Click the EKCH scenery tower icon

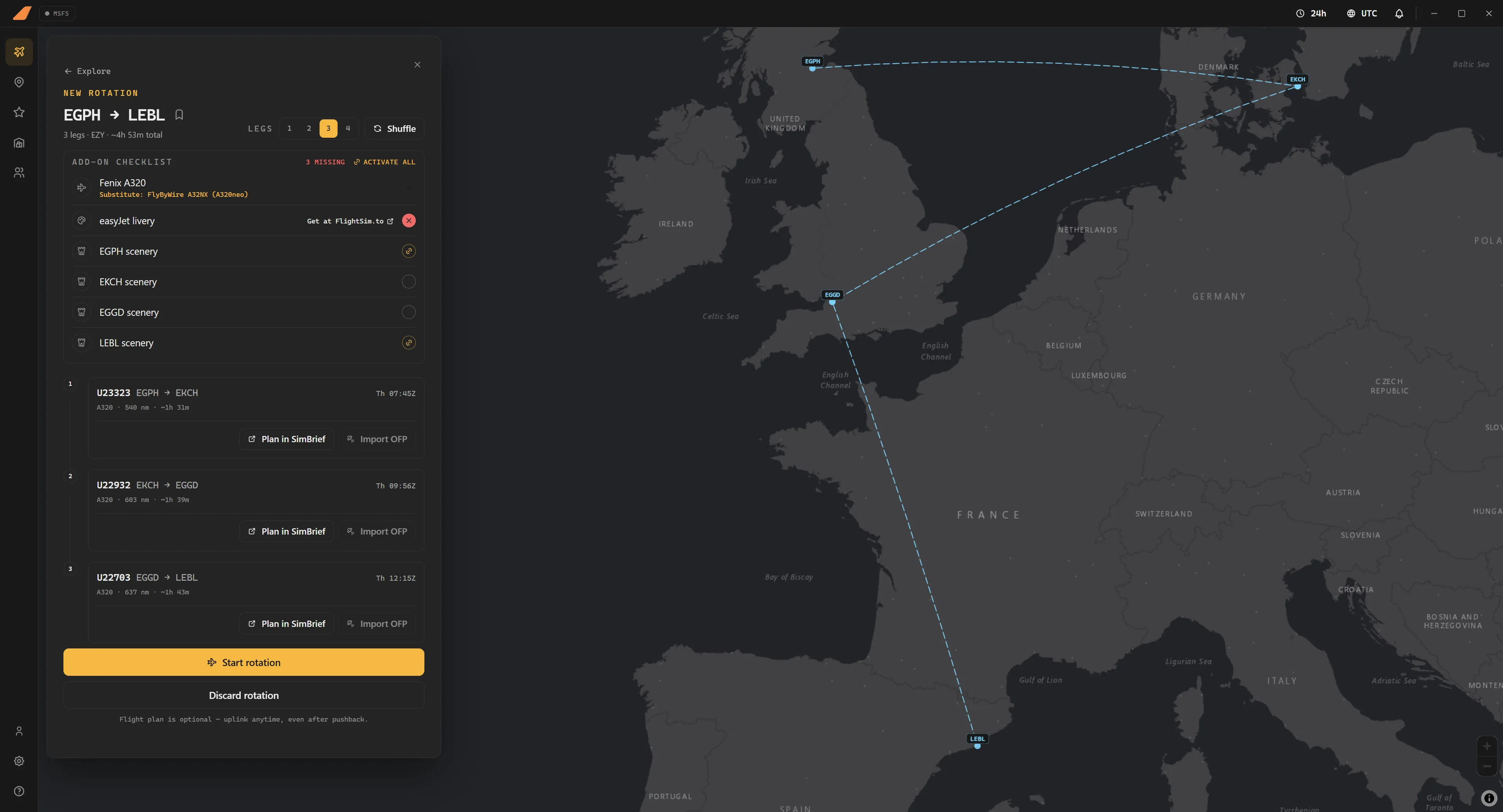[x=82, y=282]
